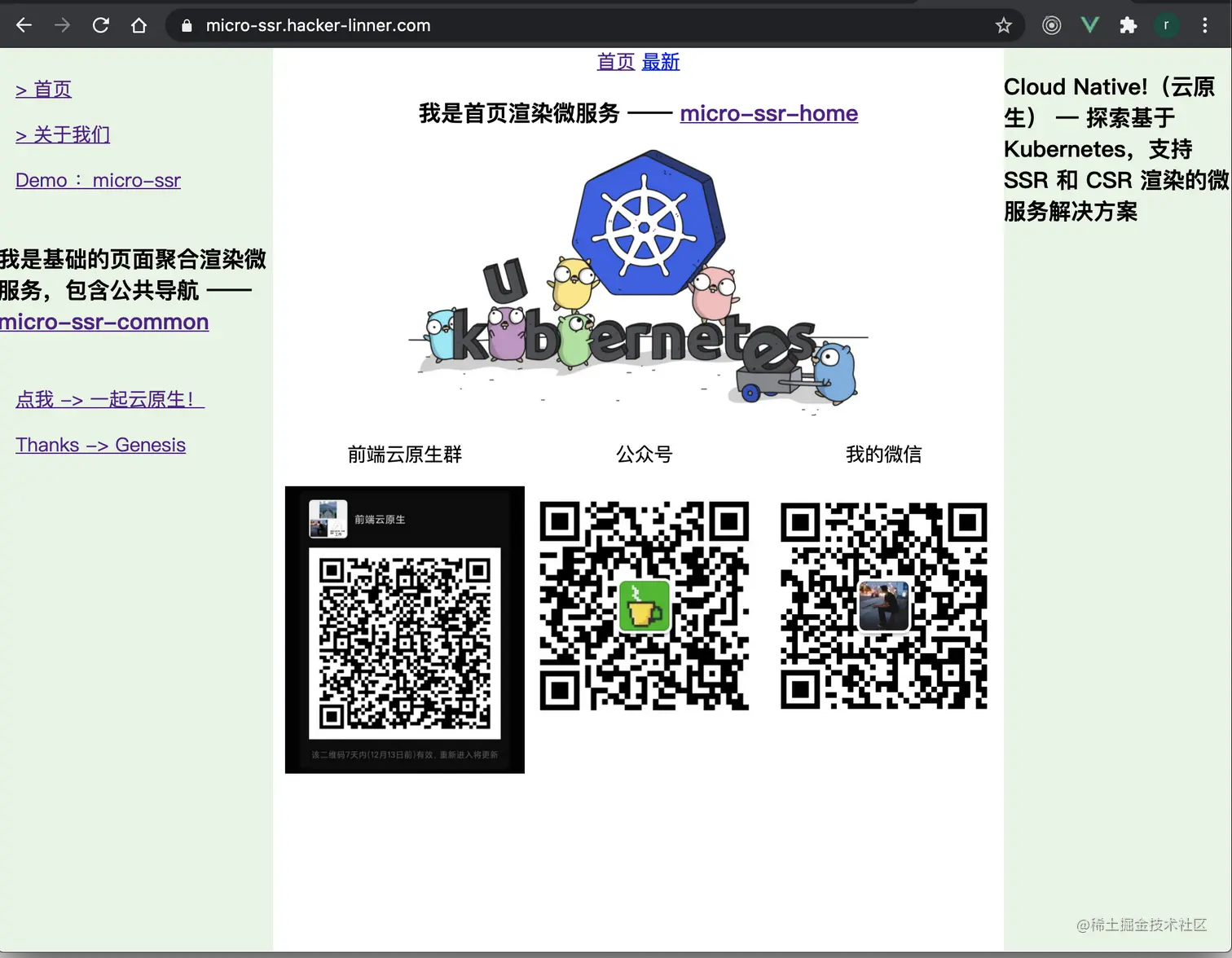Click the 前端云原生群 caption text
Screen dimensions: 1232x958
pos(405,455)
